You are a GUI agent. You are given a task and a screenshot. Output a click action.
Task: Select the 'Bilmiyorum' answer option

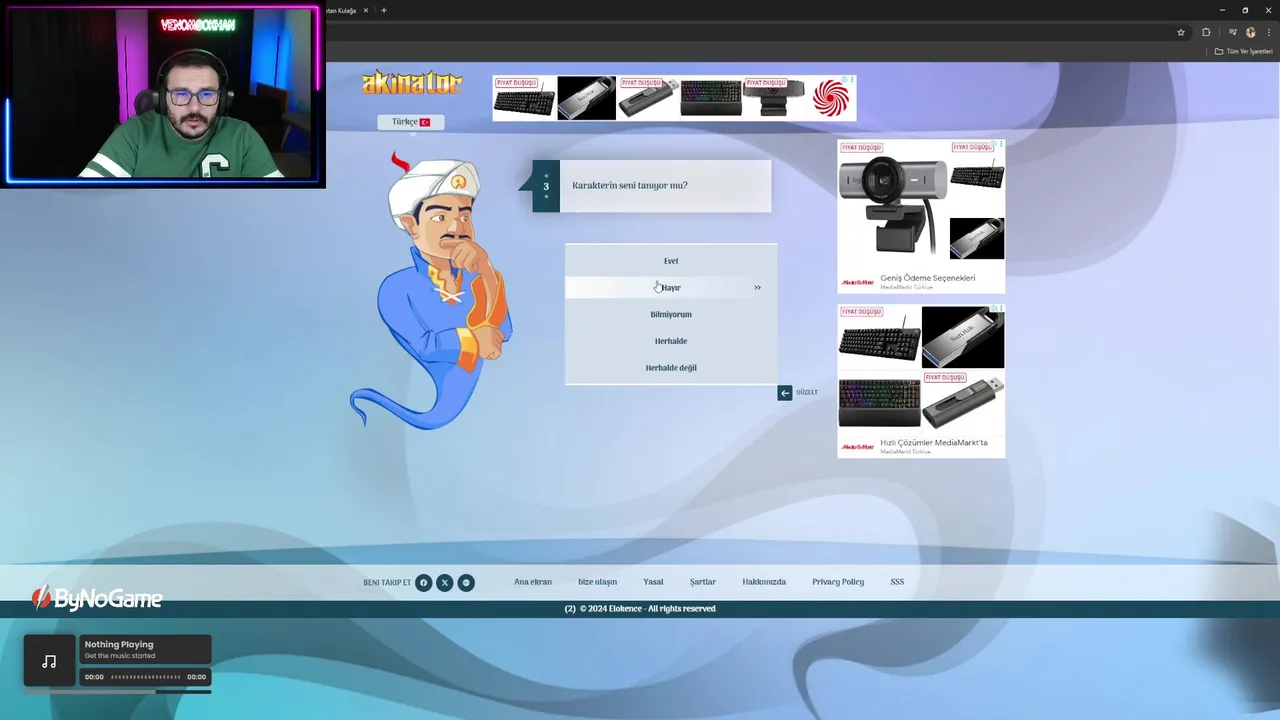click(x=670, y=314)
